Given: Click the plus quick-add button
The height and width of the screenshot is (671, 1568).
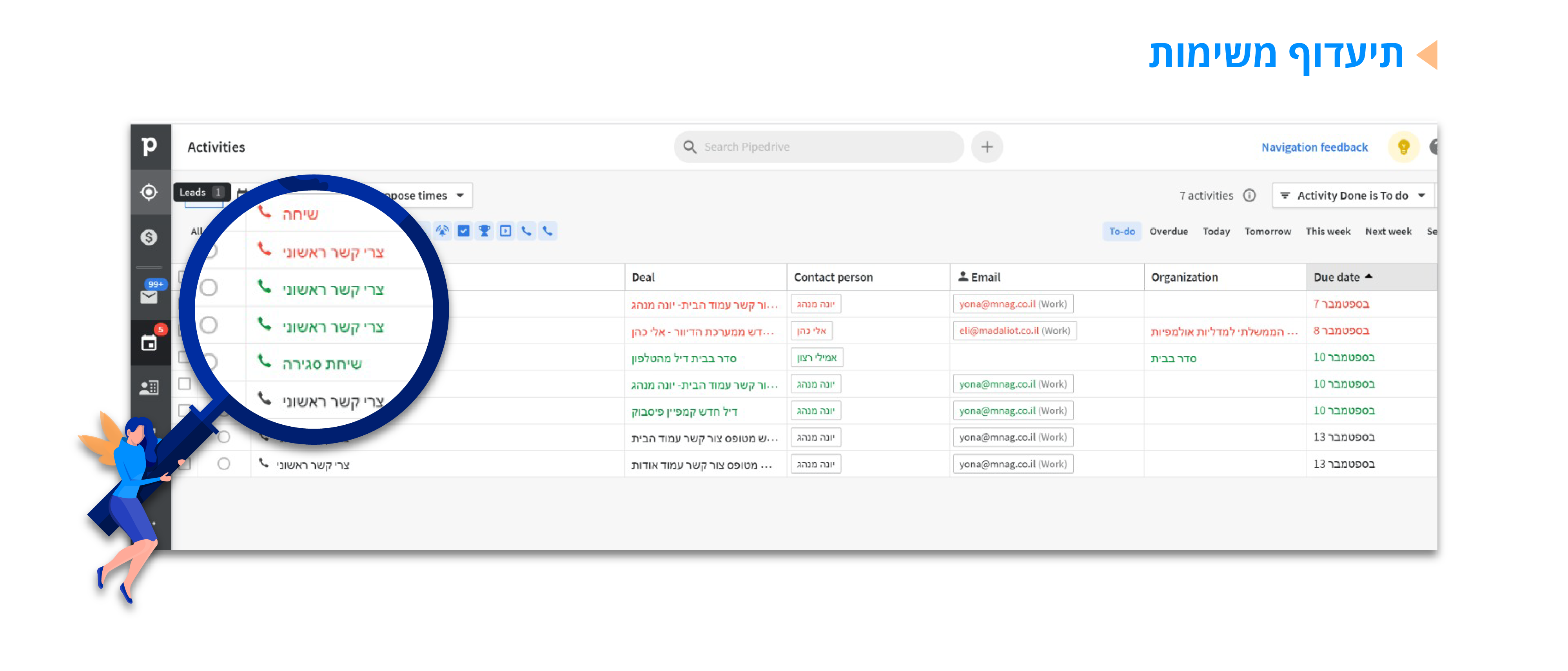Looking at the screenshot, I should [987, 147].
